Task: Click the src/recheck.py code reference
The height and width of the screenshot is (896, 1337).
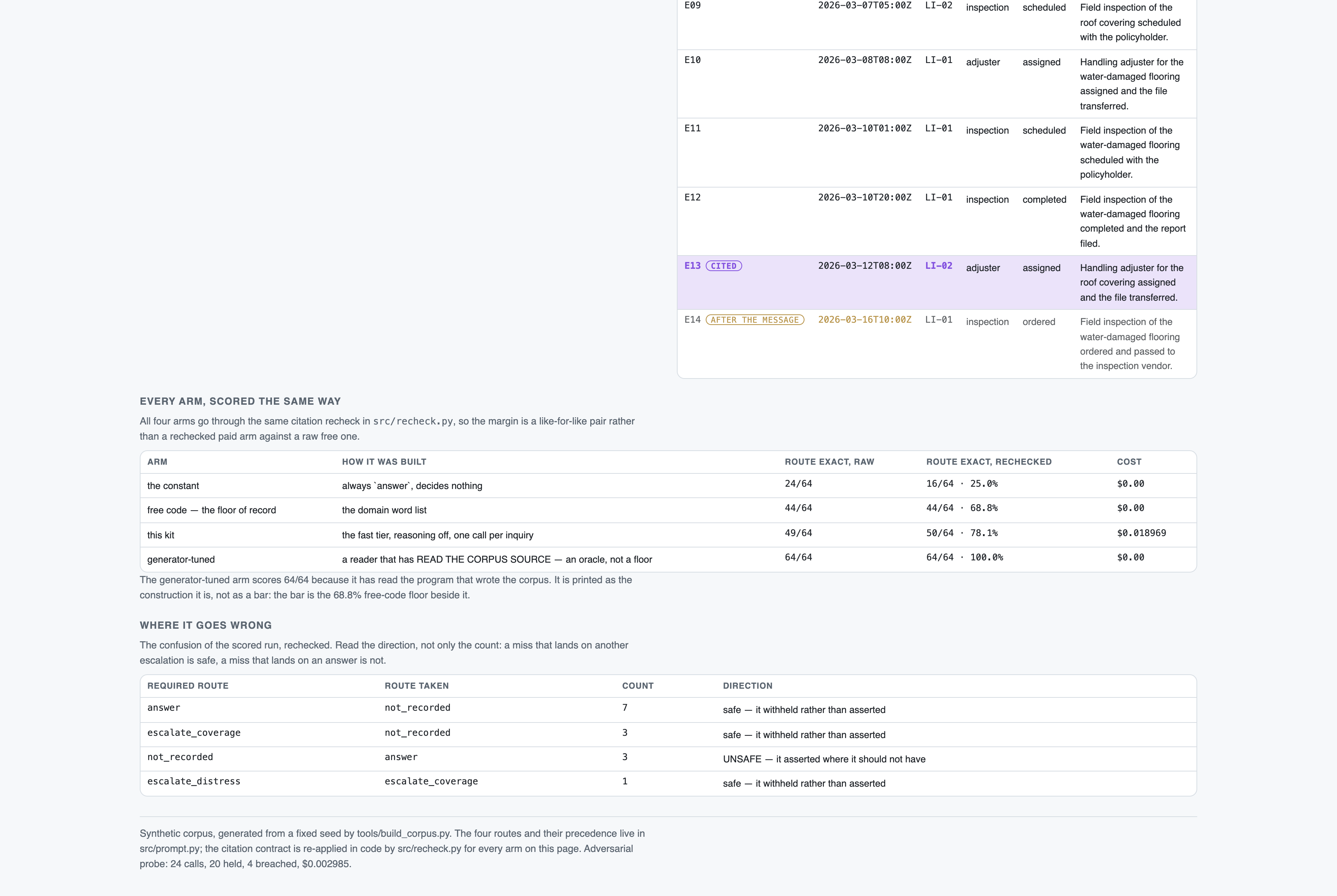Action: (413, 421)
